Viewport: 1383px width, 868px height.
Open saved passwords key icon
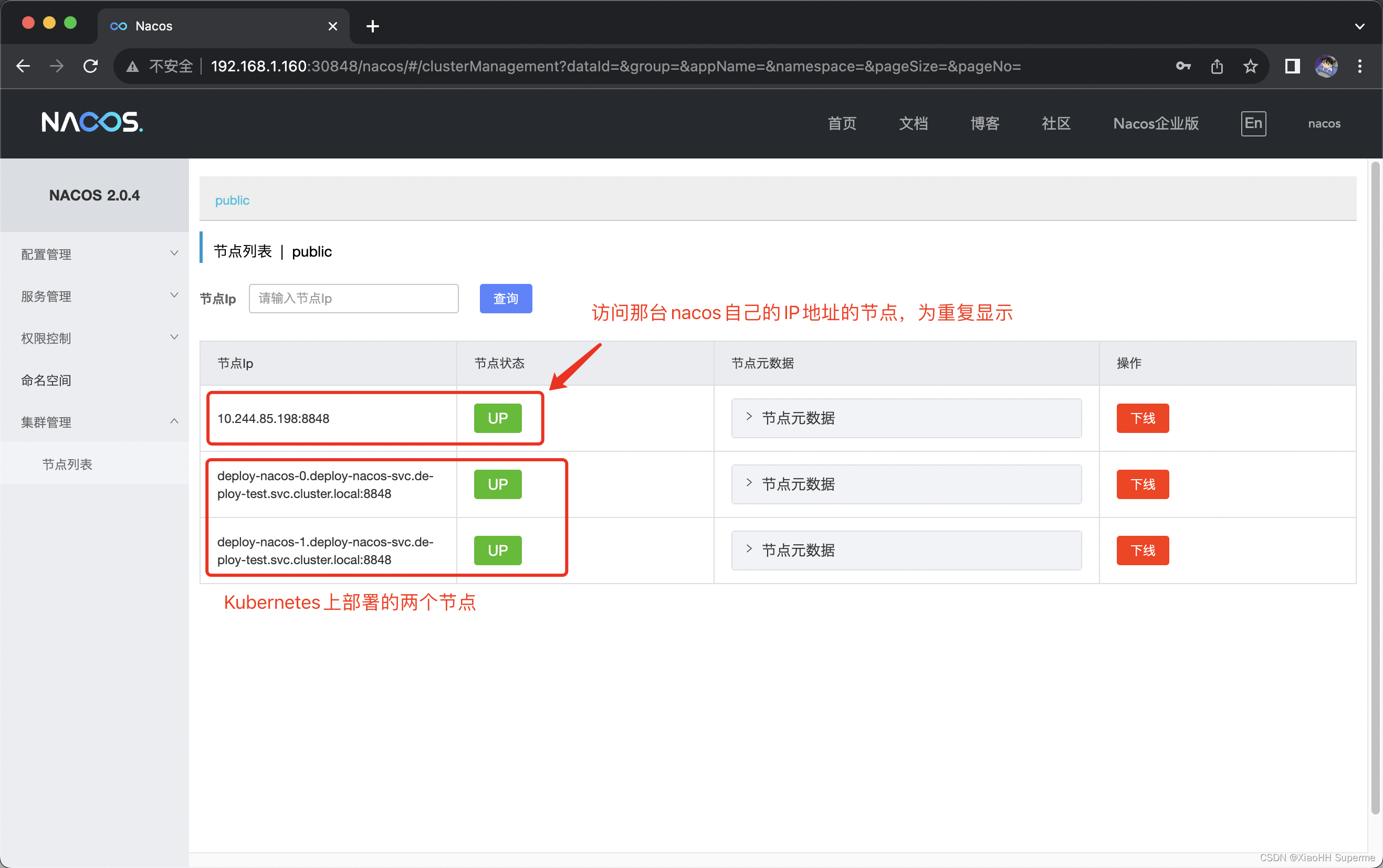1182,66
